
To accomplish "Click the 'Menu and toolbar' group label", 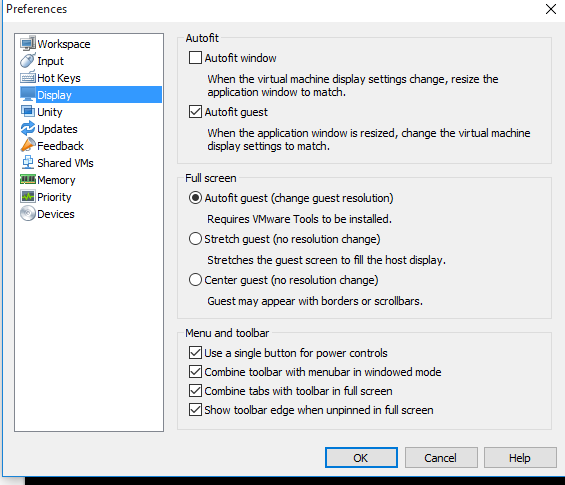I will pos(227,333).
